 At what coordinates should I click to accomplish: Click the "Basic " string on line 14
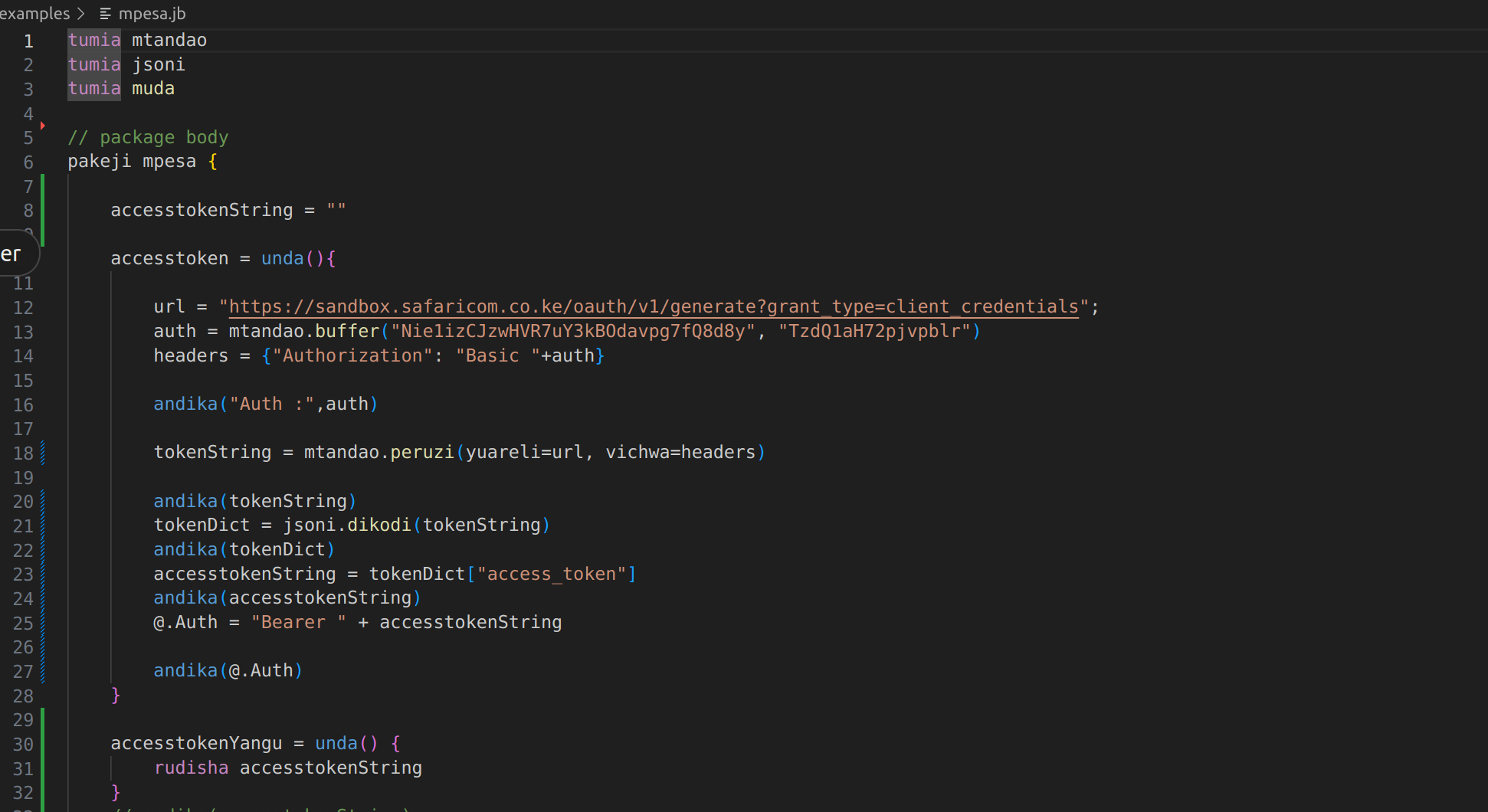tap(498, 355)
